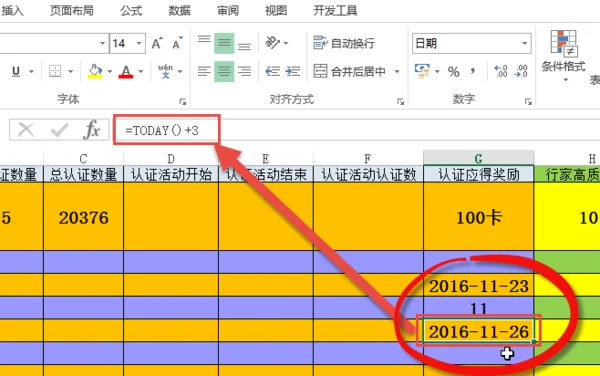600x376 pixels.
Task: Open the text orientation tool
Action: 273,43
